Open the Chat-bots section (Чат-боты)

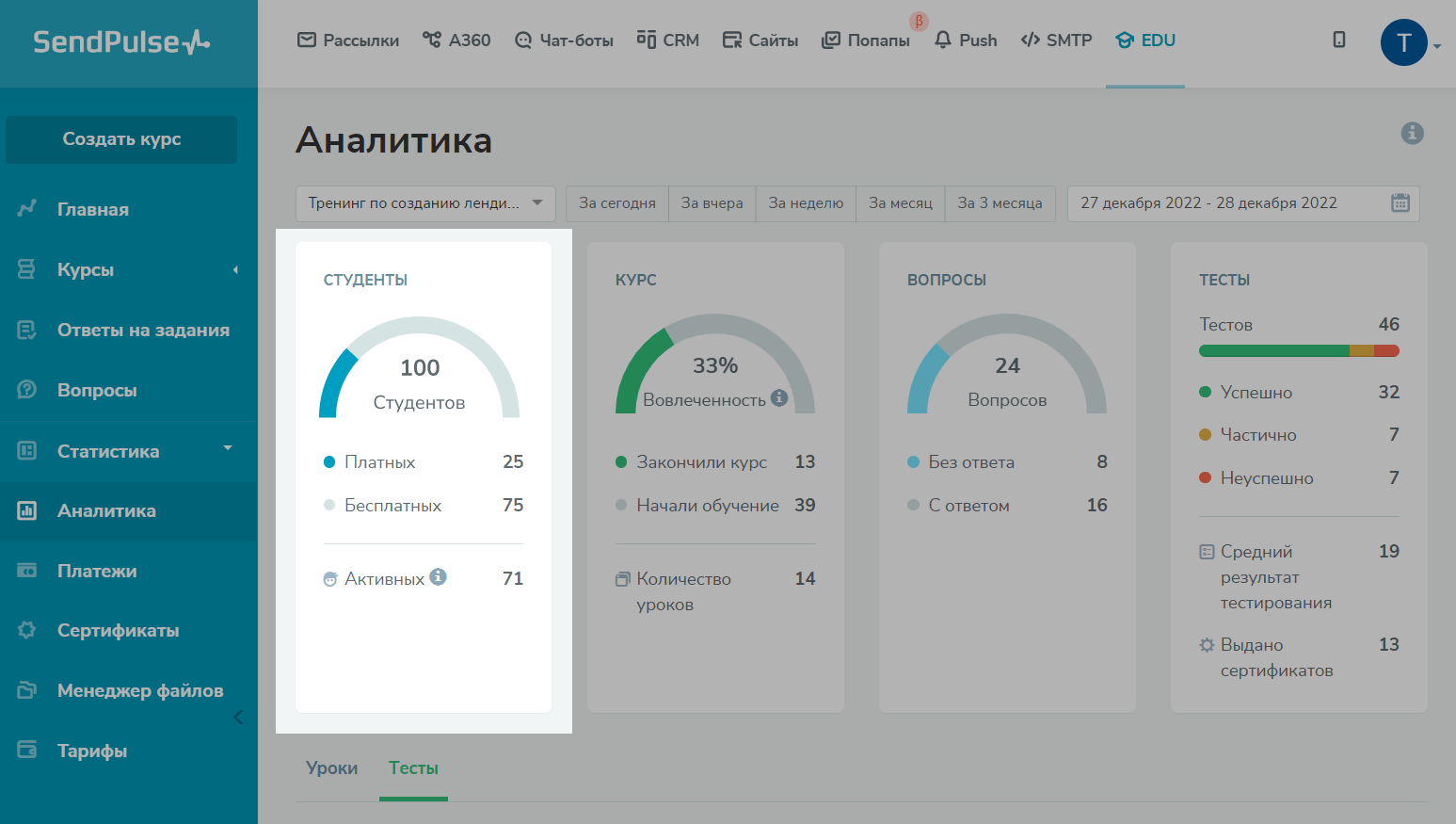click(564, 40)
